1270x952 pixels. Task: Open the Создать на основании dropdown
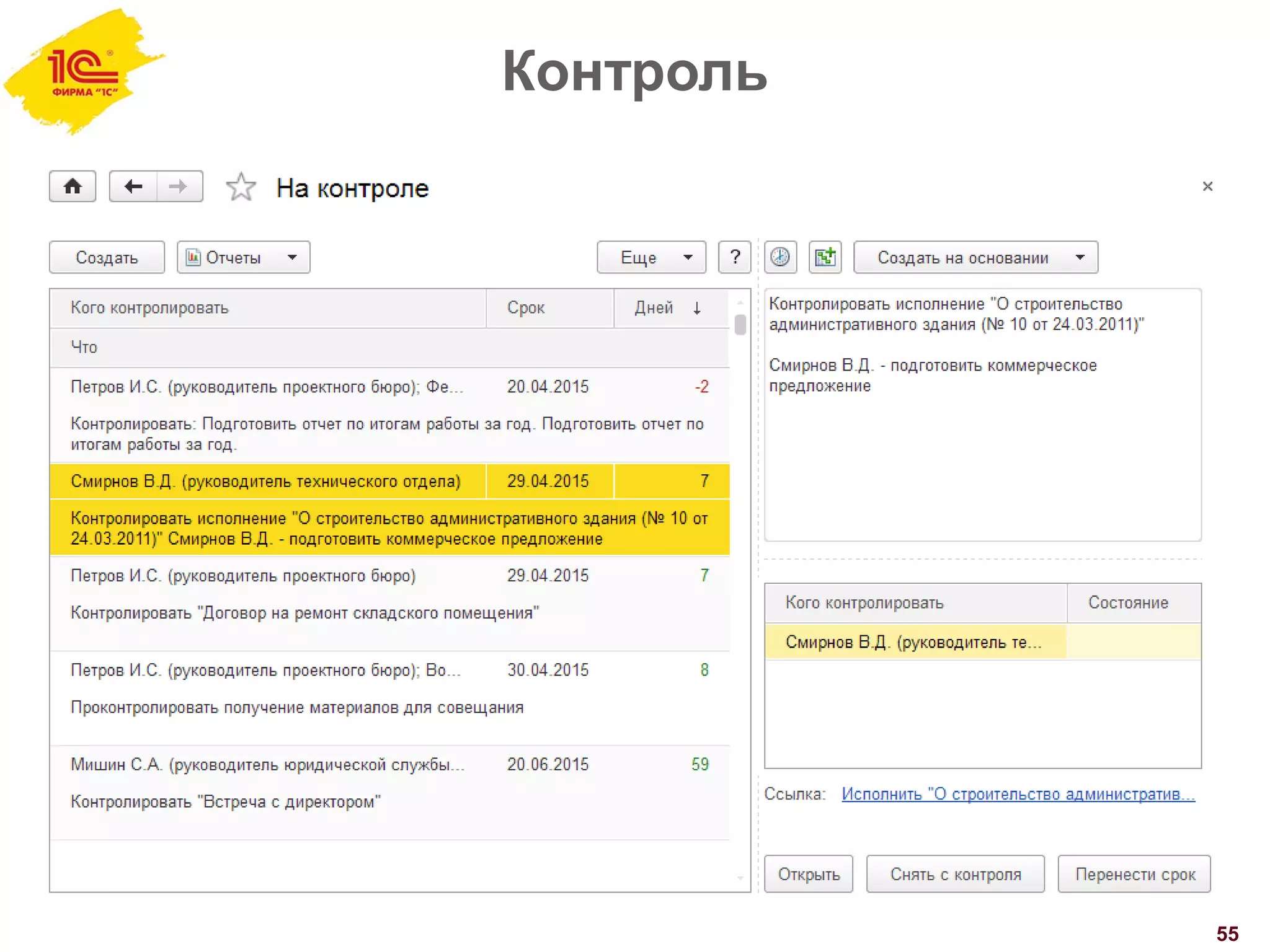(x=975, y=257)
